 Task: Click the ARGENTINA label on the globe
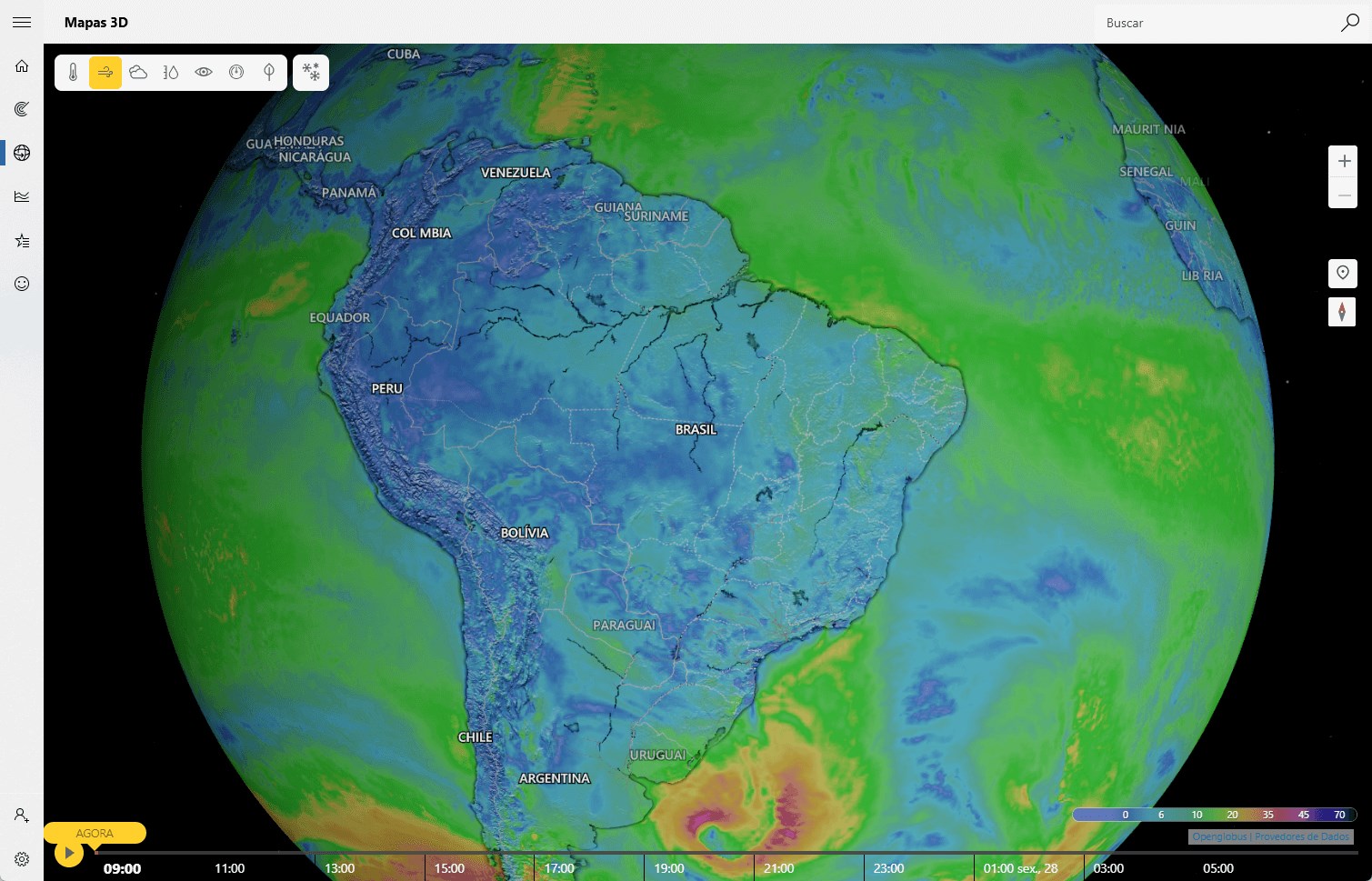point(554,778)
